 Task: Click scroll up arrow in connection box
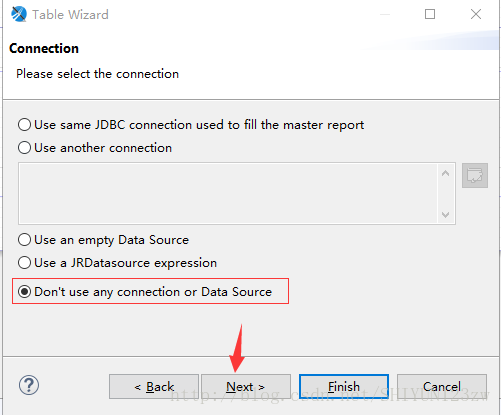(x=445, y=173)
